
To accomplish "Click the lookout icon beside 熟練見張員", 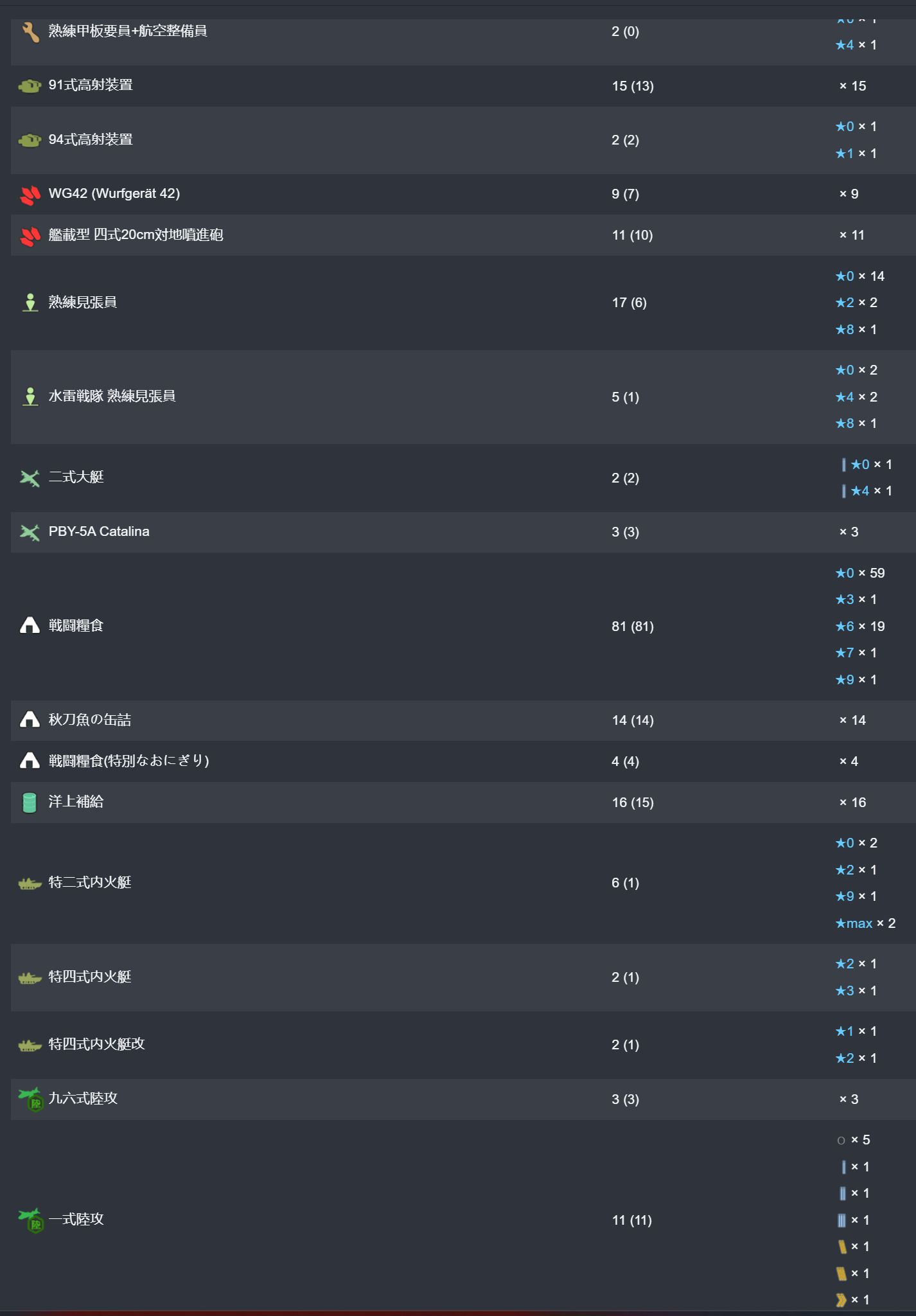I will [30, 303].
